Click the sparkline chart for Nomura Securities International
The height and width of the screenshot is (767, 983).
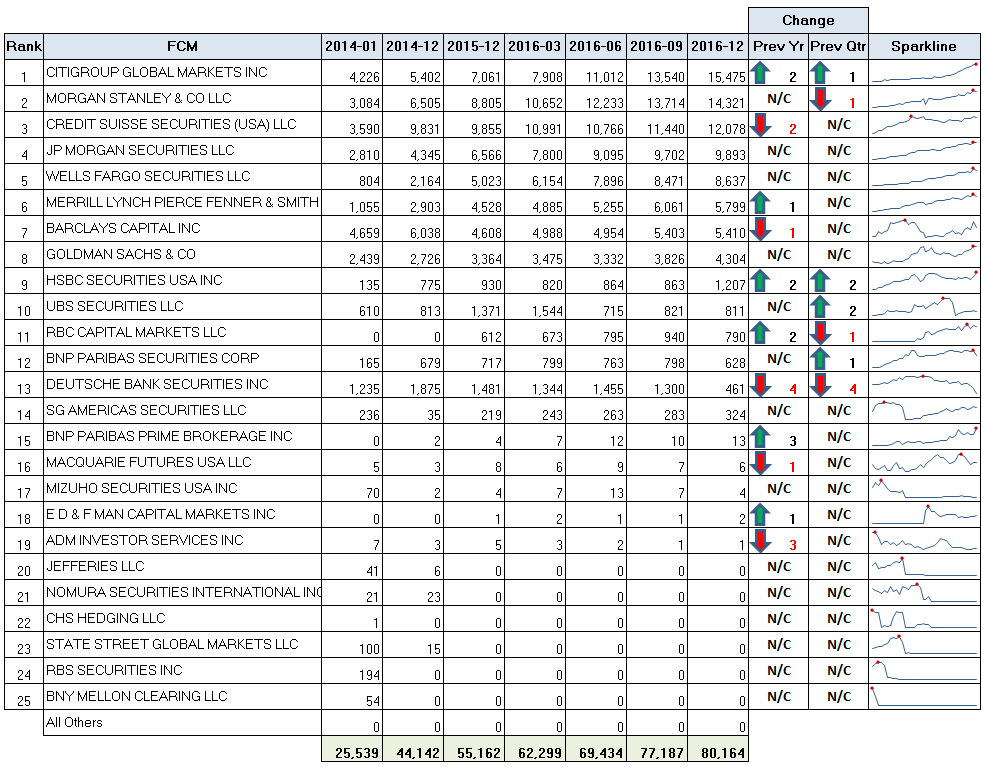coord(925,593)
